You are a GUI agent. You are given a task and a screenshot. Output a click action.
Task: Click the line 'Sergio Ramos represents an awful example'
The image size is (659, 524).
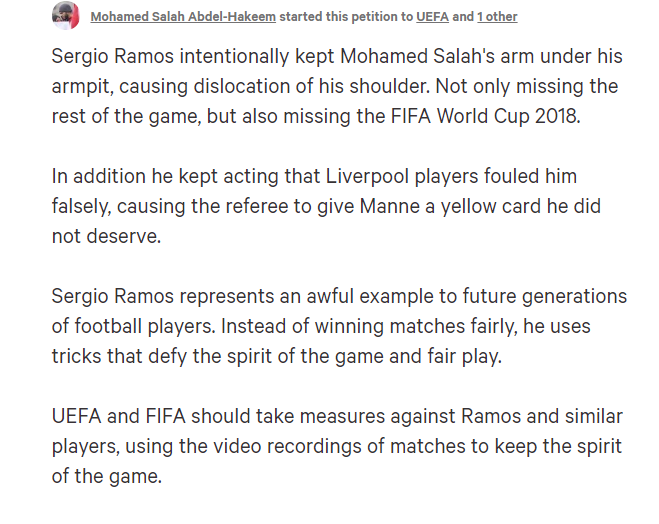pyautogui.click(x=339, y=296)
